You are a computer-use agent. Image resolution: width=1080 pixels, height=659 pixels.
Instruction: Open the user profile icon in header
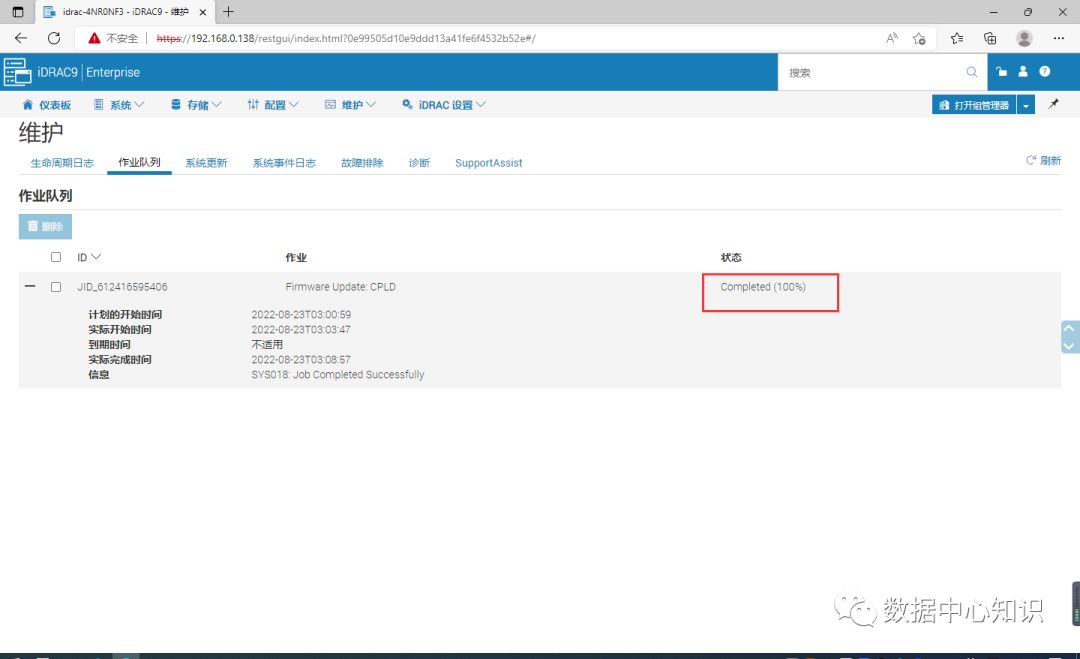pos(1023,72)
